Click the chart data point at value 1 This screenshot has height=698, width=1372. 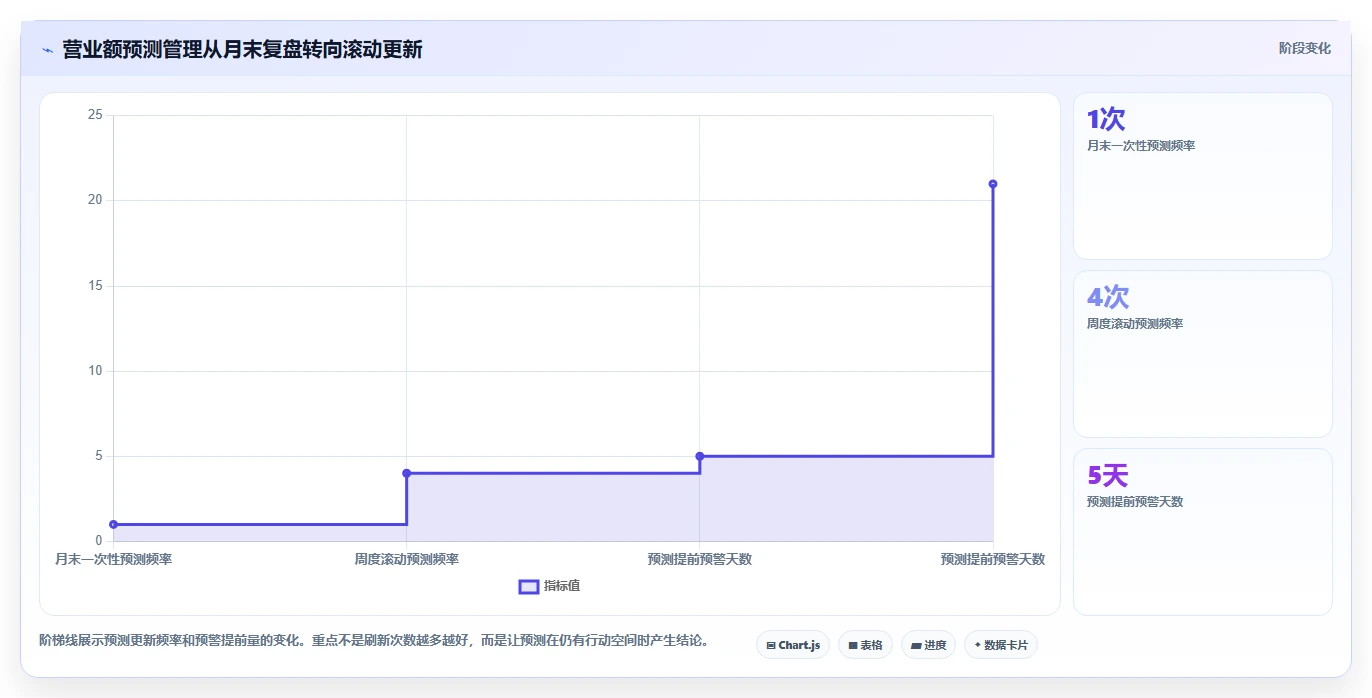pos(113,524)
